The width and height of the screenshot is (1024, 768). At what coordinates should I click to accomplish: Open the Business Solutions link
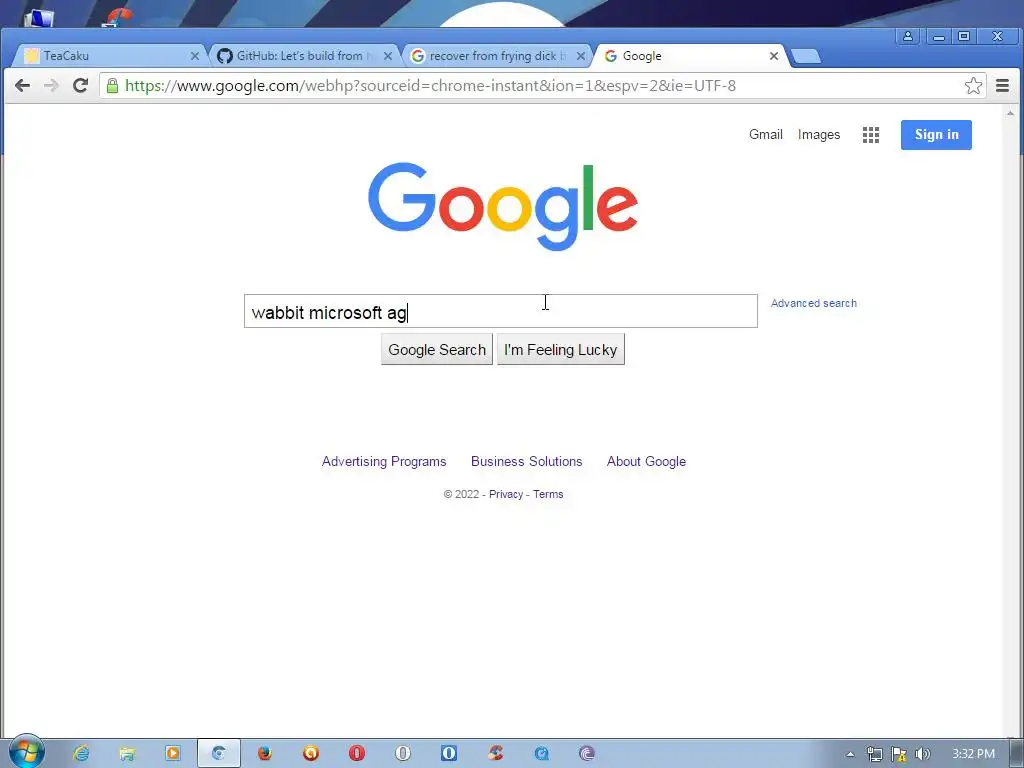pyautogui.click(x=526, y=462)
